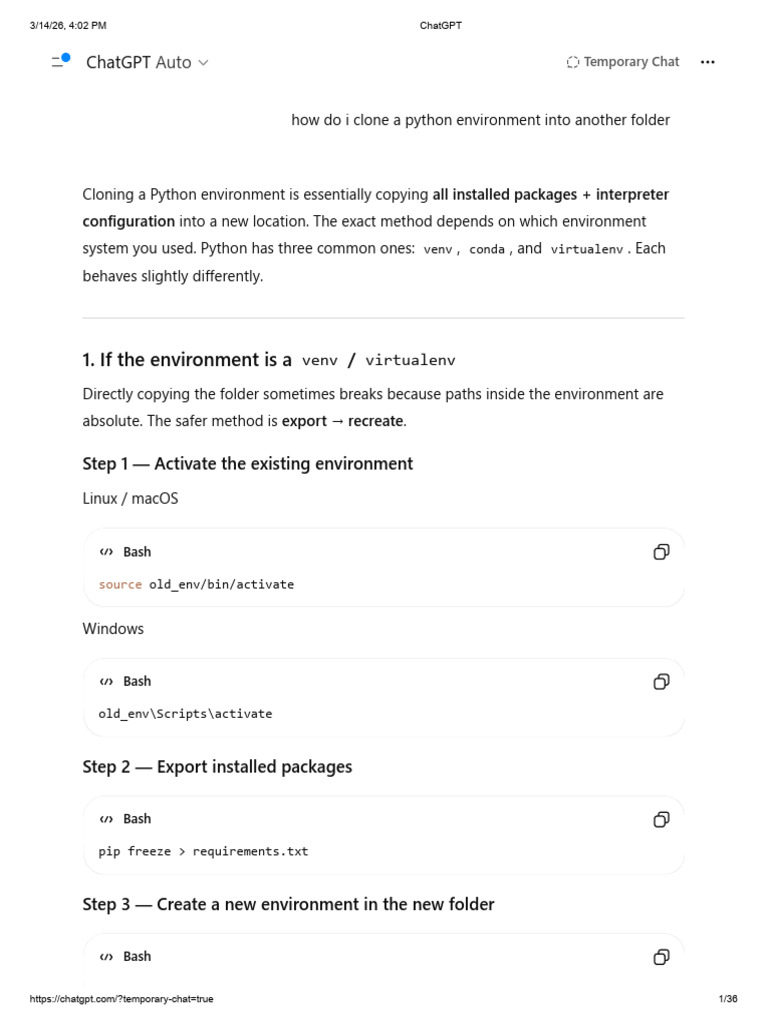Copy the source old_env/bin/activate code
This screenshot has height=1024, width=768.
pos(661,552)
